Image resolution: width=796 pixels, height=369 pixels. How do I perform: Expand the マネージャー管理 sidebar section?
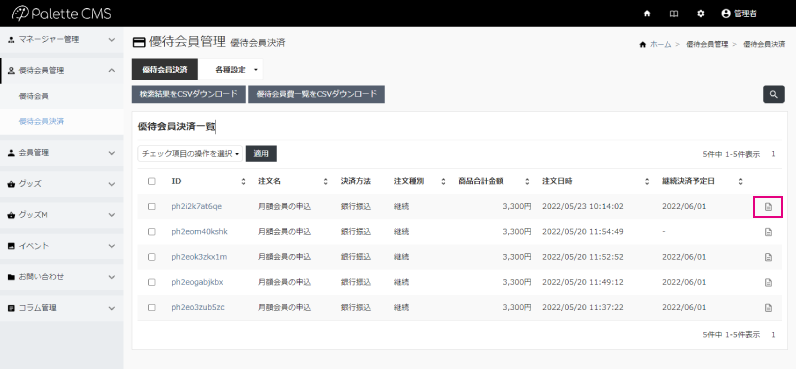point(61,40)
